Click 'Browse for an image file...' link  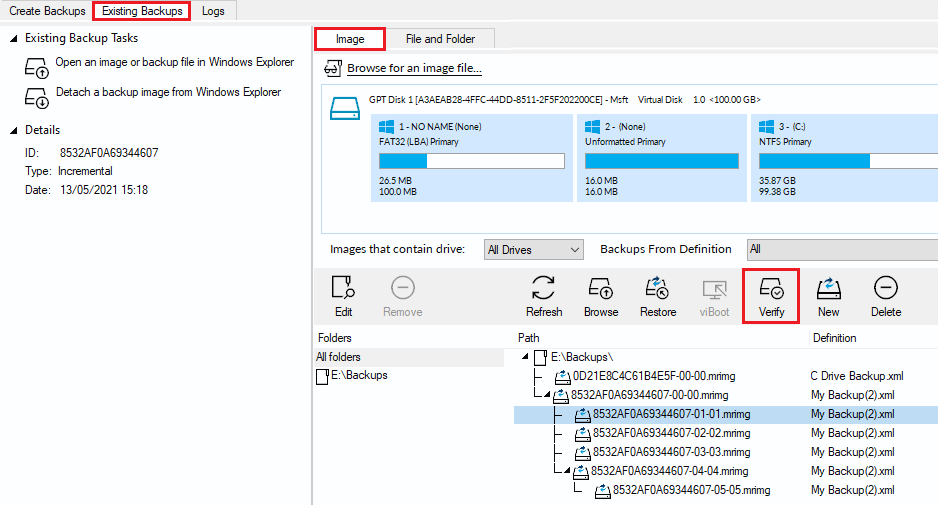[x=414, y=69]
